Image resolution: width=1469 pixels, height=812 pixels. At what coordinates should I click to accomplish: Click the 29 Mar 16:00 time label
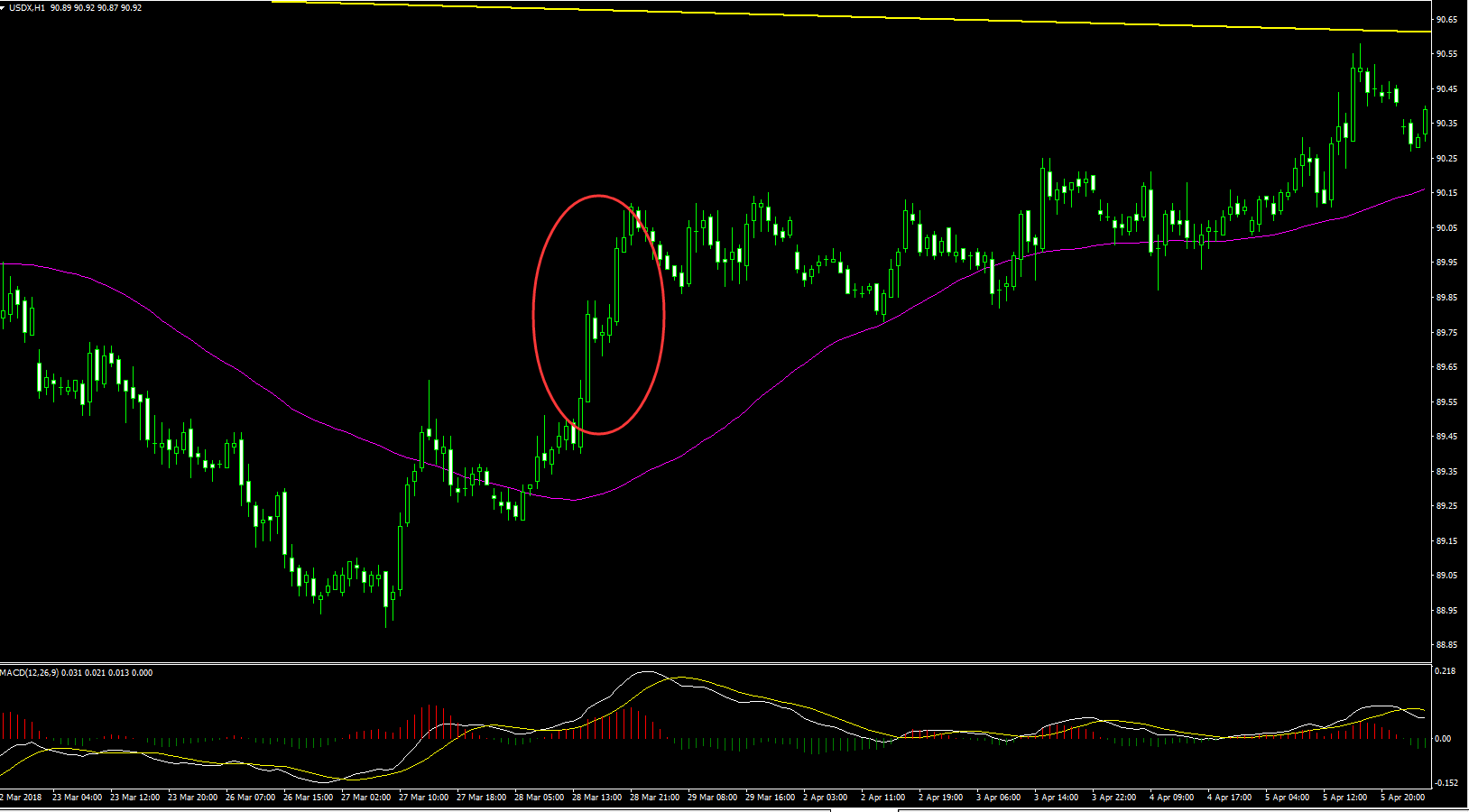click(x=770, y=798)
